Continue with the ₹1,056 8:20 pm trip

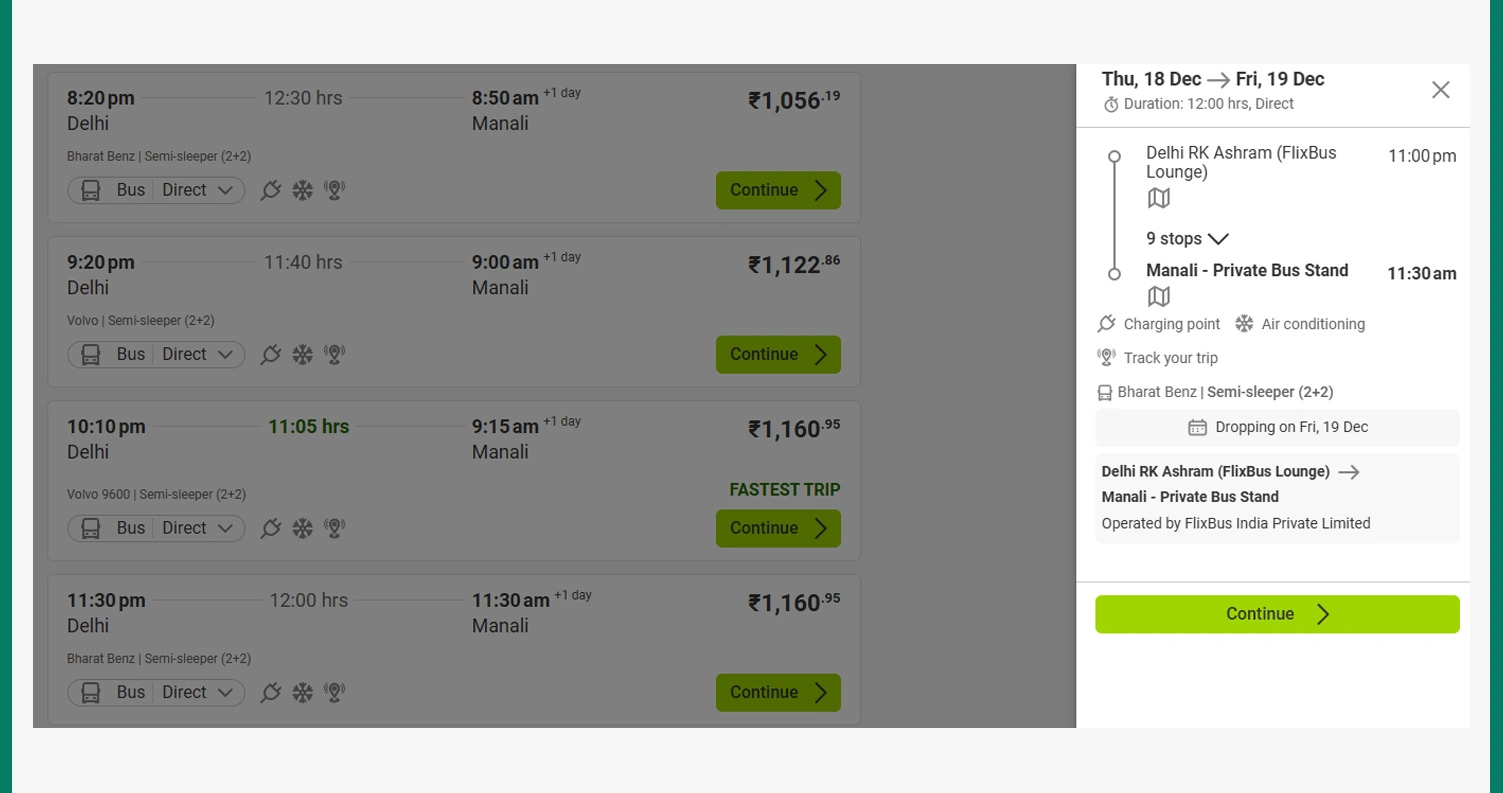tap(778, 190)
